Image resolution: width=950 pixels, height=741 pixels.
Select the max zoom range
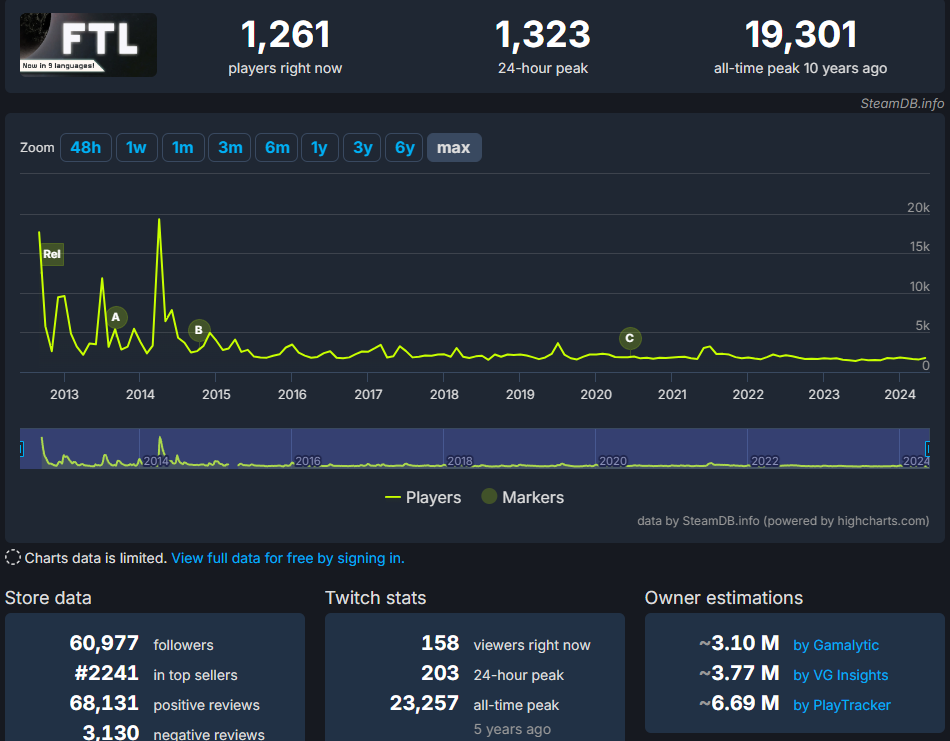point(454,148)
